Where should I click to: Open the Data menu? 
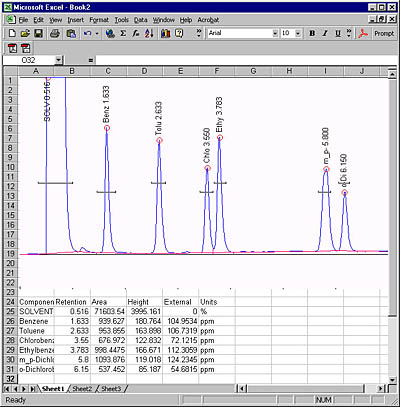(141, 20)
